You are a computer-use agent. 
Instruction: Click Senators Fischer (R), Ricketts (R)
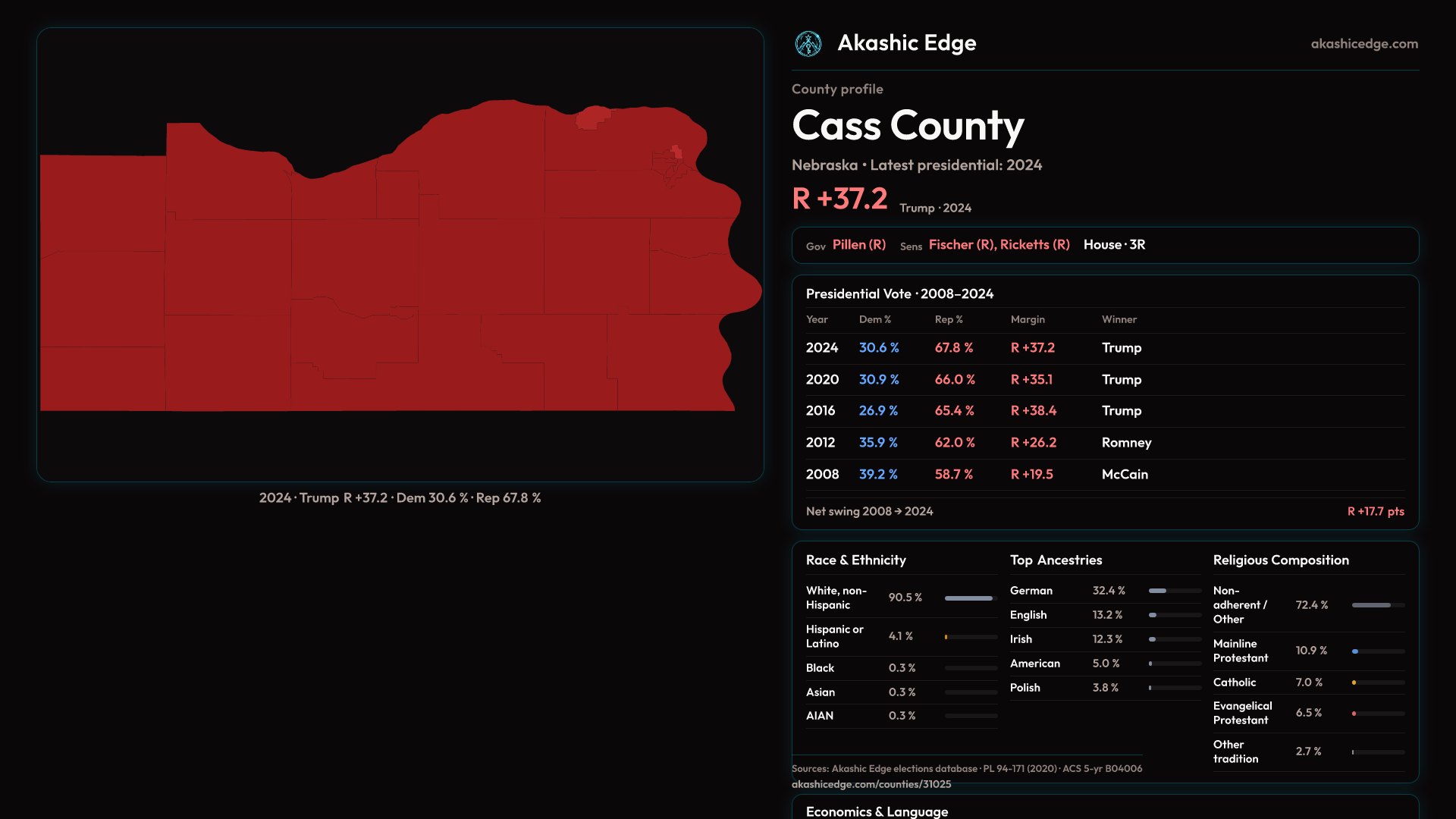999,245
